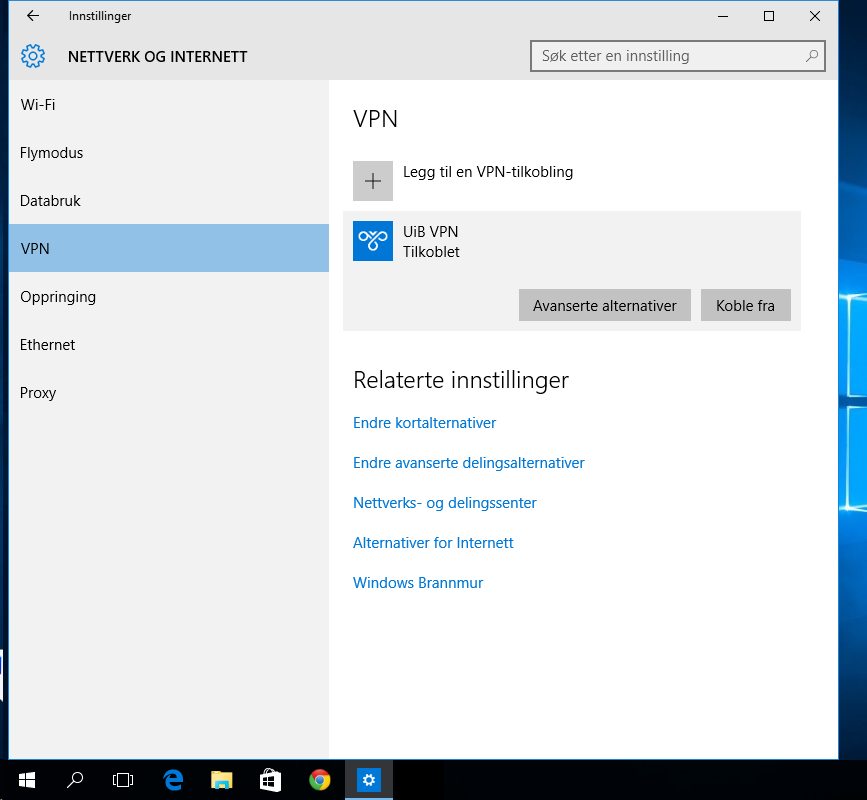Launch Google Chrome from the taskbar

(320, 780)
